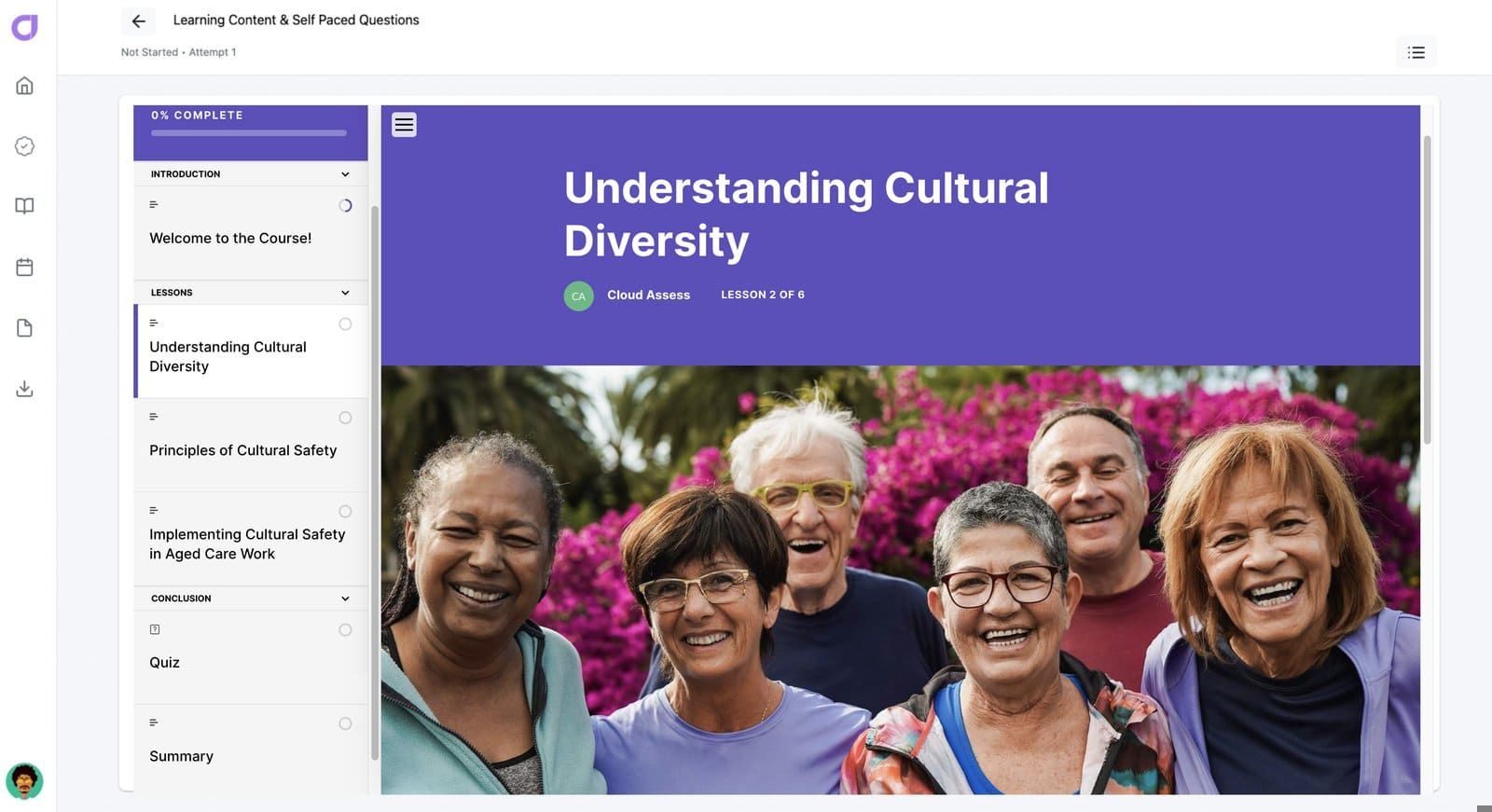1492x812 pixels.
Task: Click the text icon above Understanding Cultural Diversity
Action: tap(154, 323)
